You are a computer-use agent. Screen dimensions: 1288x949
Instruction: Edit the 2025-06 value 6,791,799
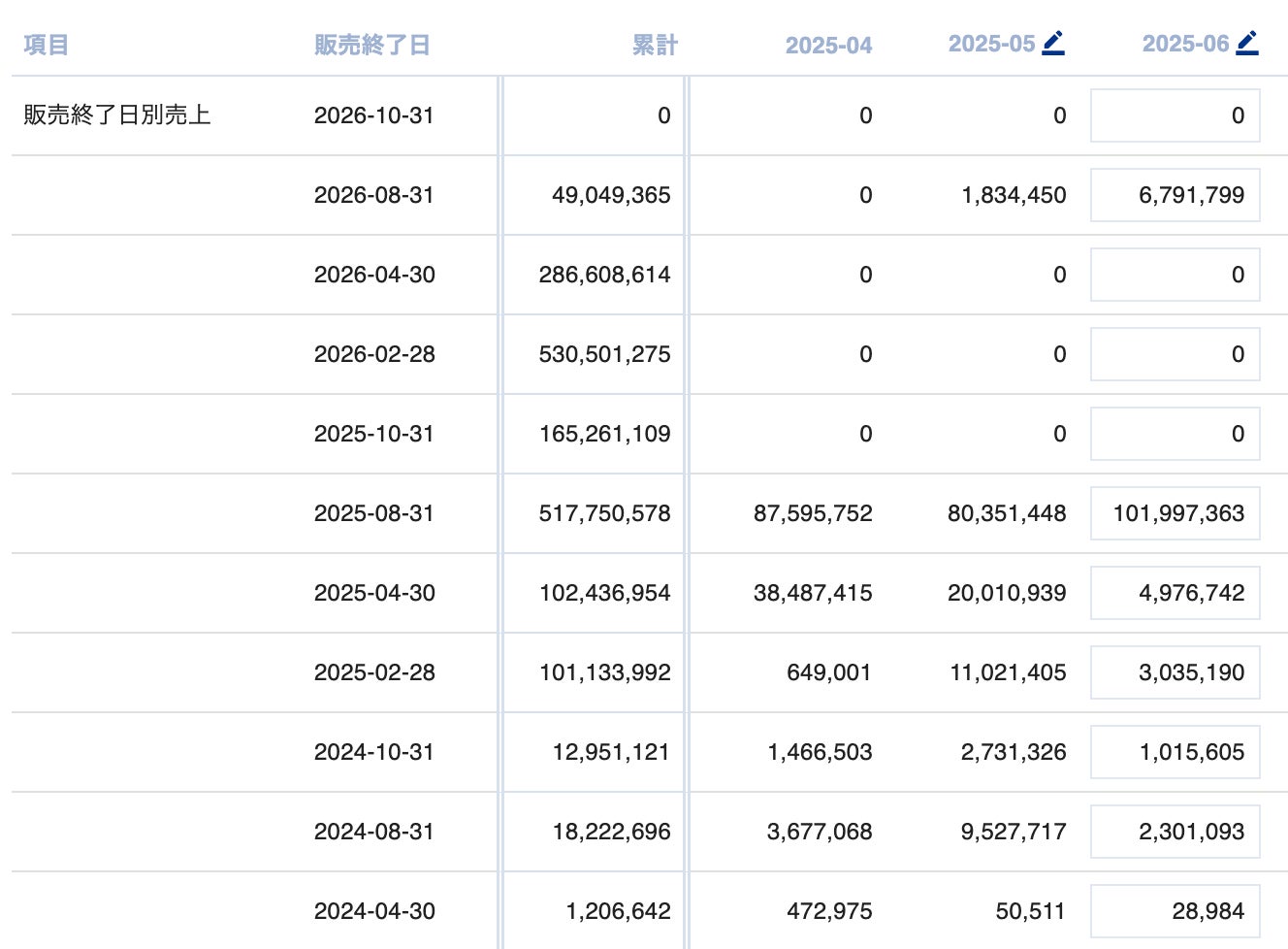pos(1175,195)
